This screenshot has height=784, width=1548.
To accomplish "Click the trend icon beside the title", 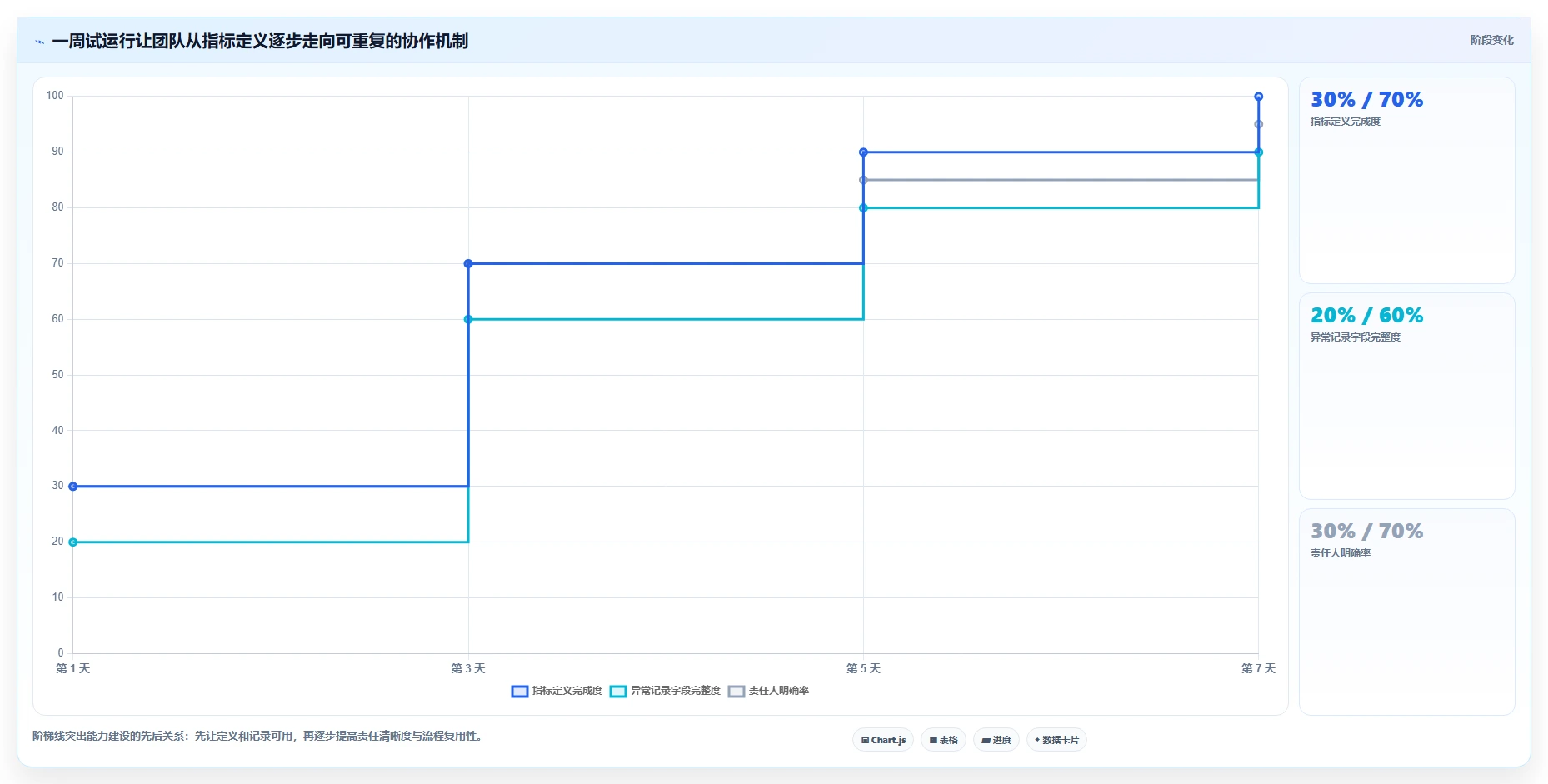I will pyautogui.click(x=39, y=42).
